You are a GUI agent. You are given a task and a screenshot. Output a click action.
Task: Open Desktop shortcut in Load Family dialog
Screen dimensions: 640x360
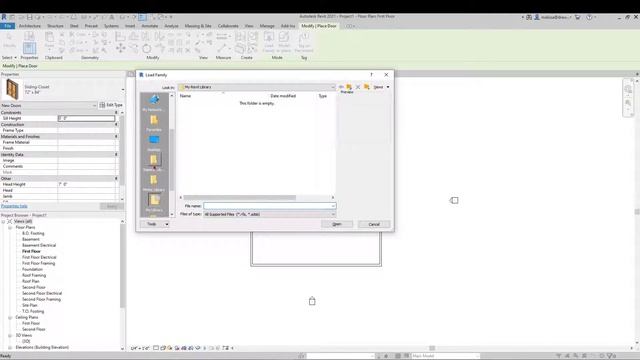pos(154,142)
